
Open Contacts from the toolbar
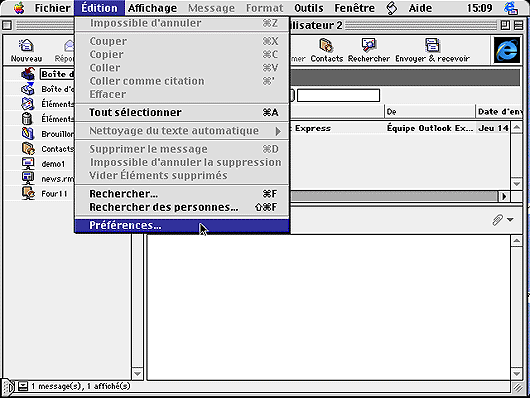click(326, 45)
